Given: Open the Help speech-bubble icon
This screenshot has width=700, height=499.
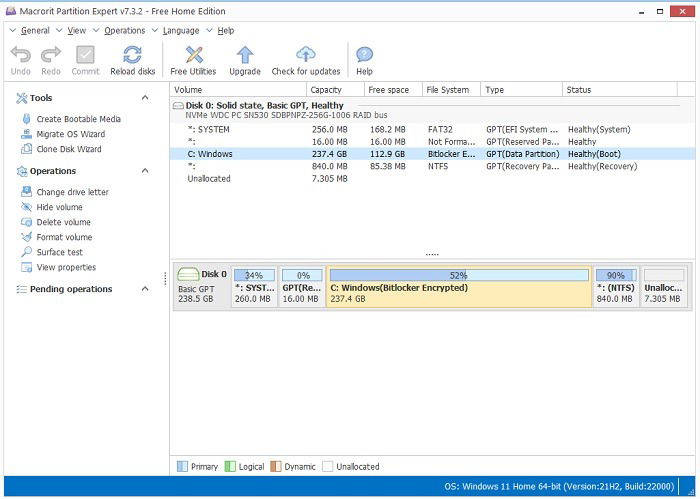Looking at the screenshot, I should [x=364, y=55].
